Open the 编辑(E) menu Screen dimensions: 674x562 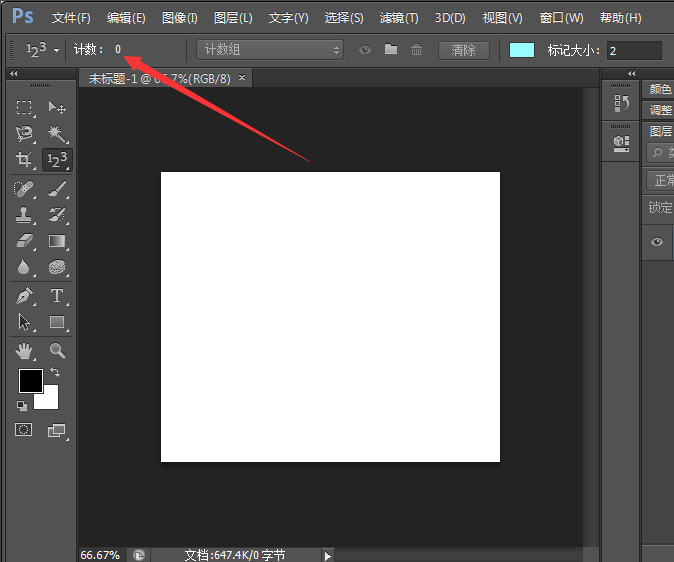(126, 18)
